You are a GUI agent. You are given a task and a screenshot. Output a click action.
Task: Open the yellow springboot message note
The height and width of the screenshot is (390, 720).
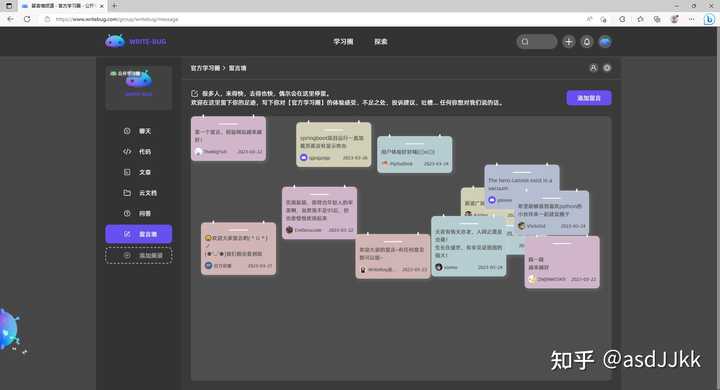click(333, 144)
